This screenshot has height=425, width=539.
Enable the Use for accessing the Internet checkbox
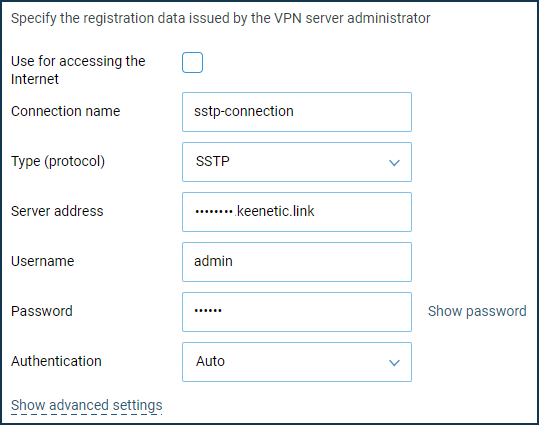tap(192, 63)
